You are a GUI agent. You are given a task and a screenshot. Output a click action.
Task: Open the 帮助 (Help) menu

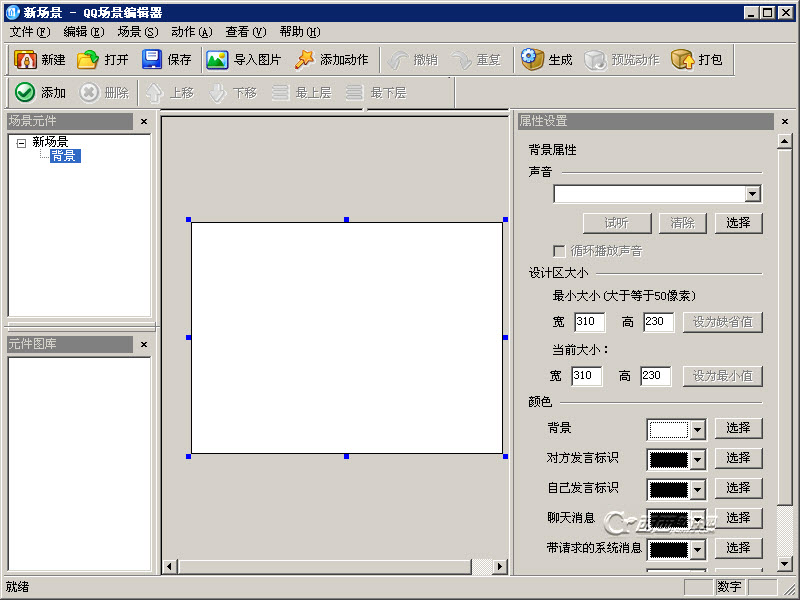299,32
